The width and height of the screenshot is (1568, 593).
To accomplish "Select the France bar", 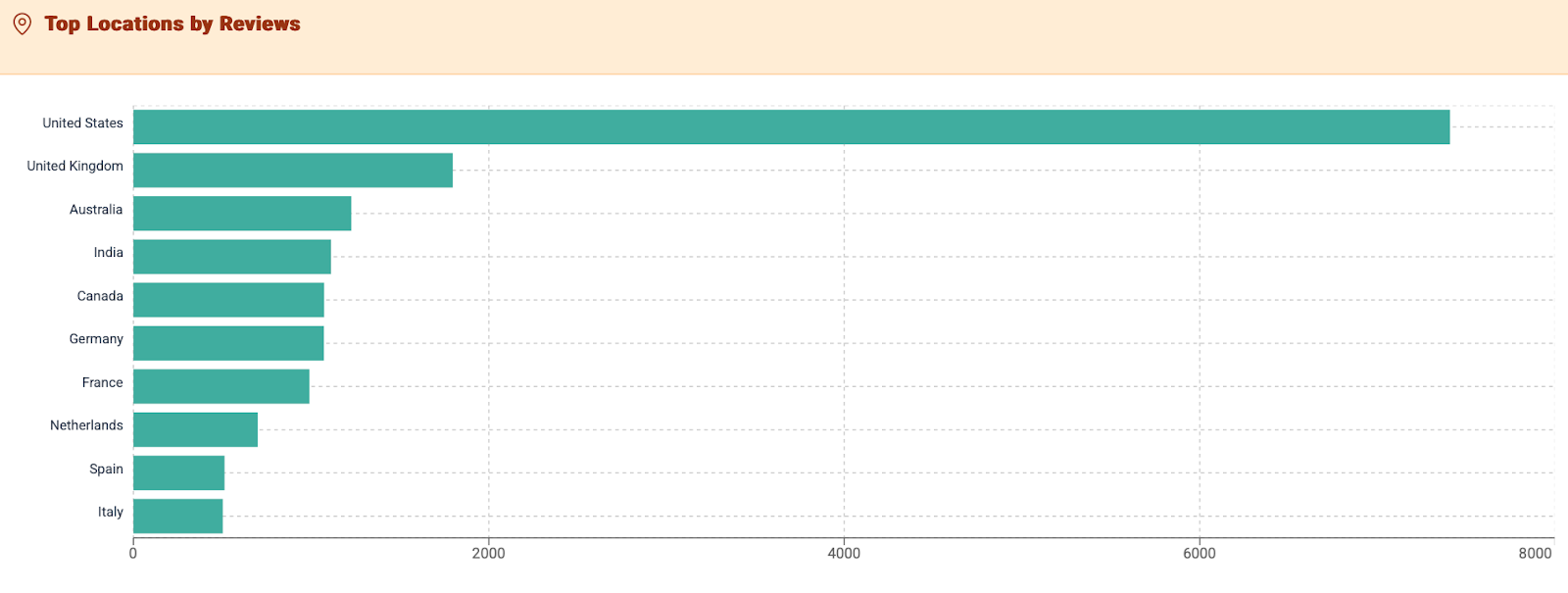I will (x=221, y=386).
